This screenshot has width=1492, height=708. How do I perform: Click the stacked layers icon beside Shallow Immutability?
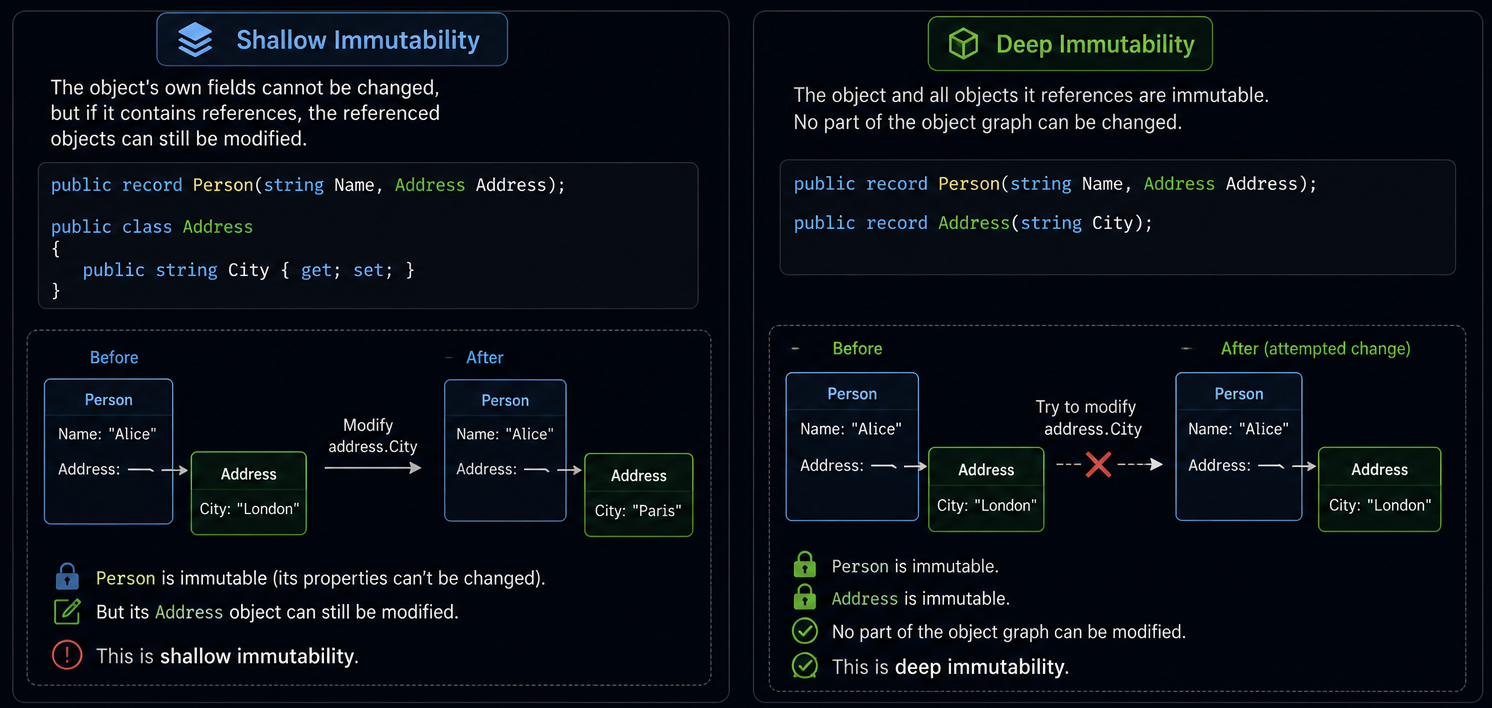195,40
